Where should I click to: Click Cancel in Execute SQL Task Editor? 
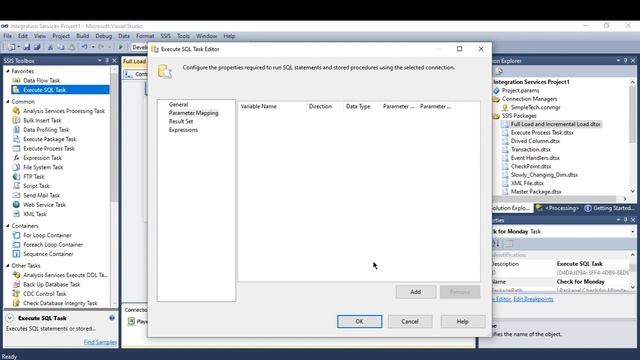[x=410, y=321]
